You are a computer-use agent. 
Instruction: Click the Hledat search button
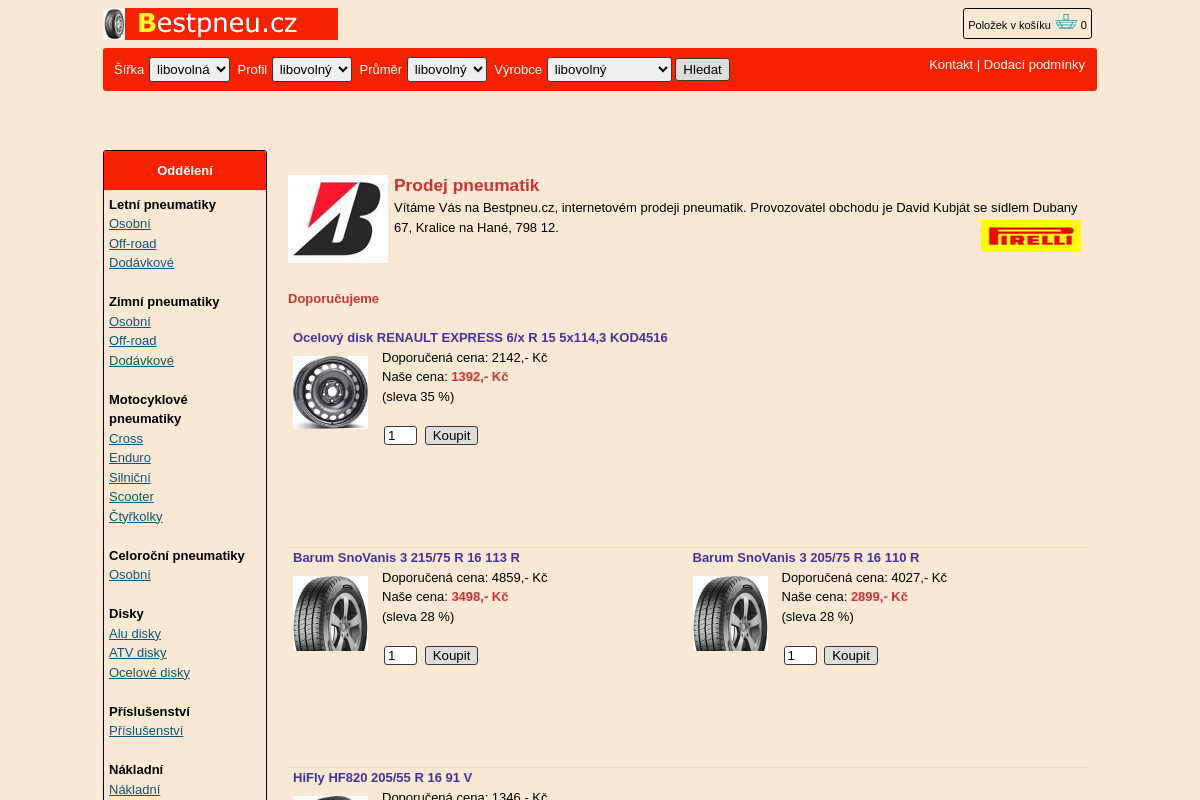(x=702, y=69)
